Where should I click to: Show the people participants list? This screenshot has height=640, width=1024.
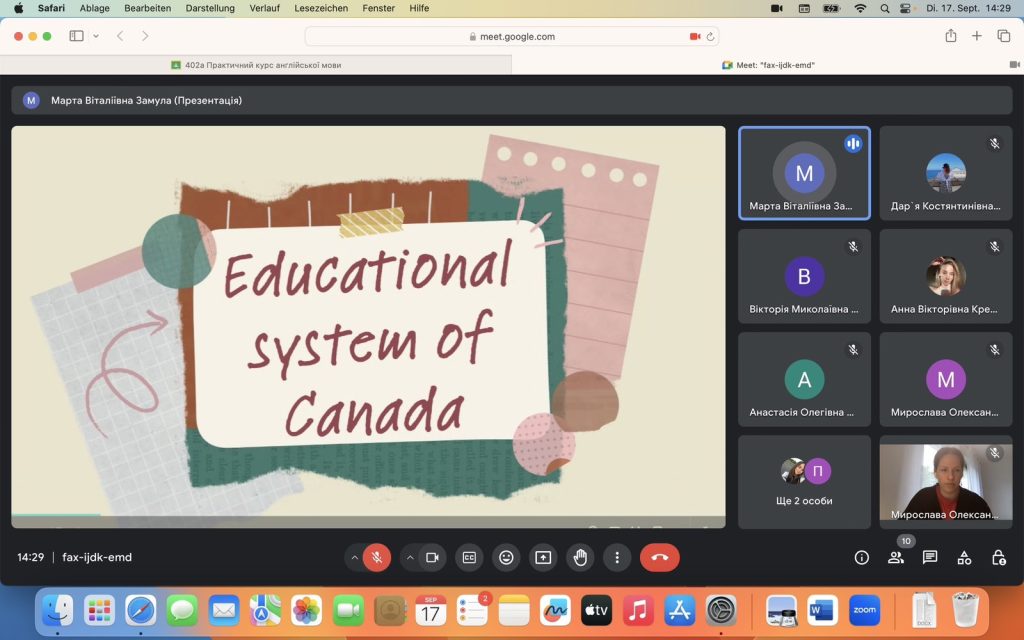(x=896, y=557)
